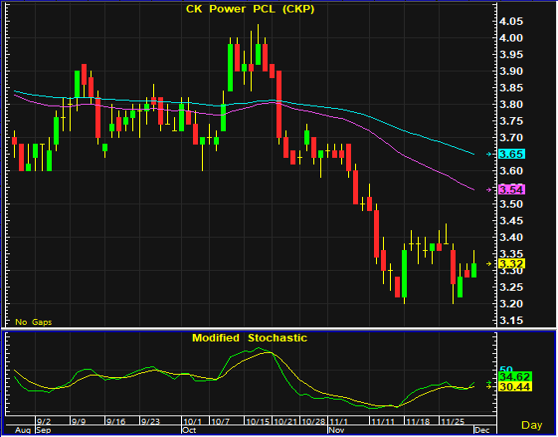Screen dimensions: 558x437
Task: Click the 3.90 price axis label
Action: [511, 72]
